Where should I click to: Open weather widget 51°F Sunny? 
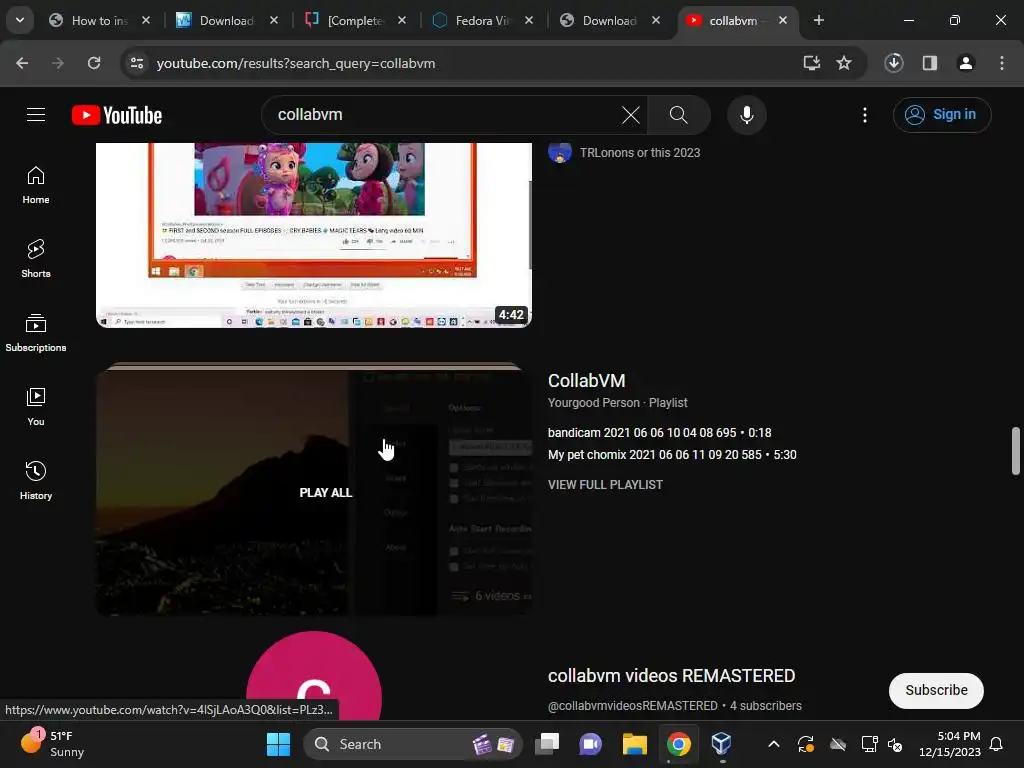(x=54, y=744)
